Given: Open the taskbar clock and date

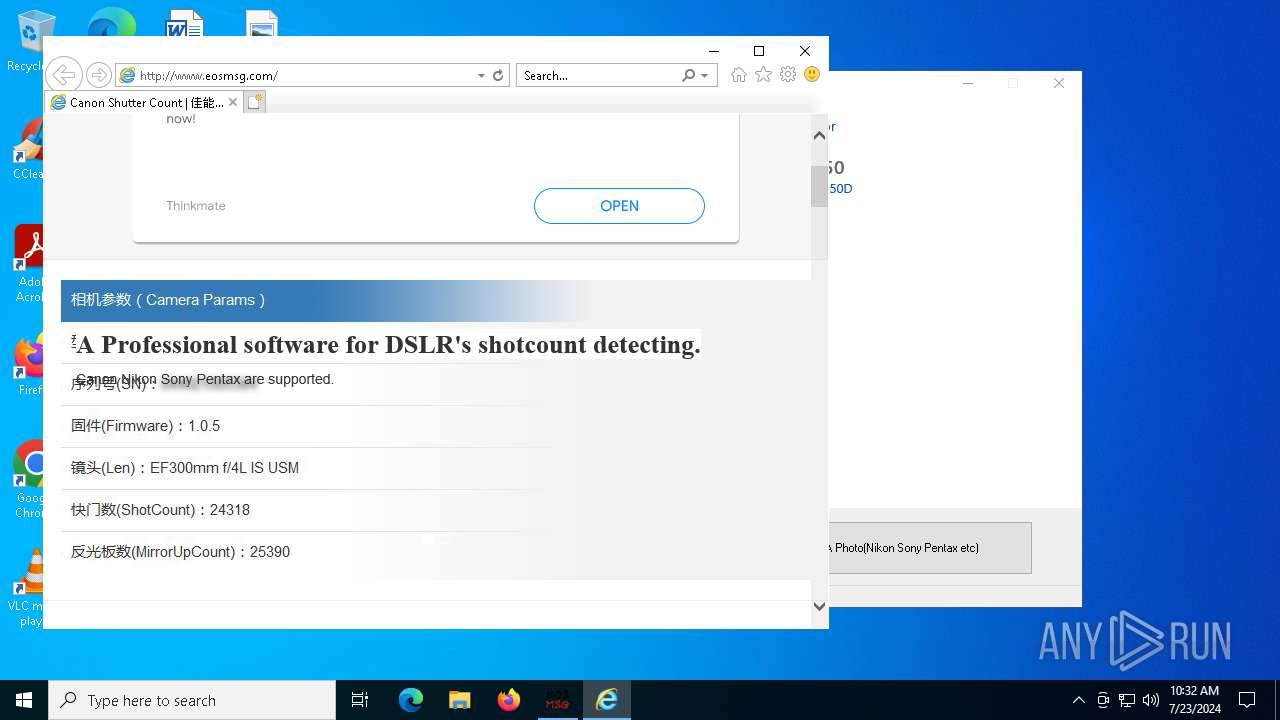Looking at the screenshot, I should [x=1195, y=700].
